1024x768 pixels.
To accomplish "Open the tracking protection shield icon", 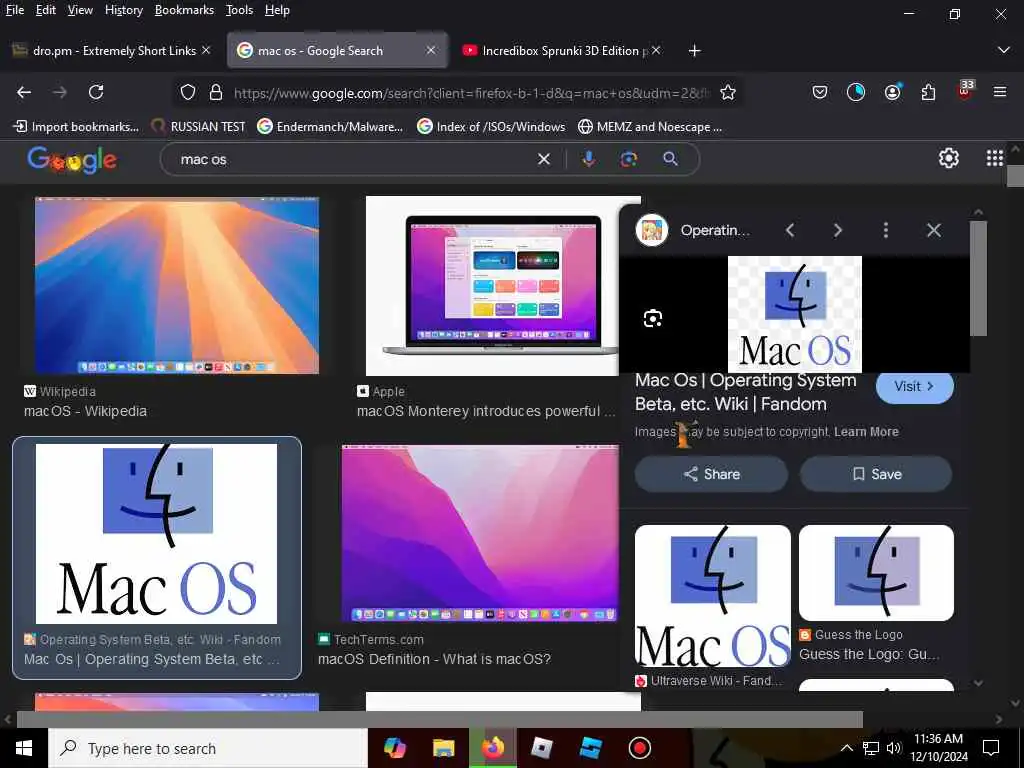I will pos(188,93).
